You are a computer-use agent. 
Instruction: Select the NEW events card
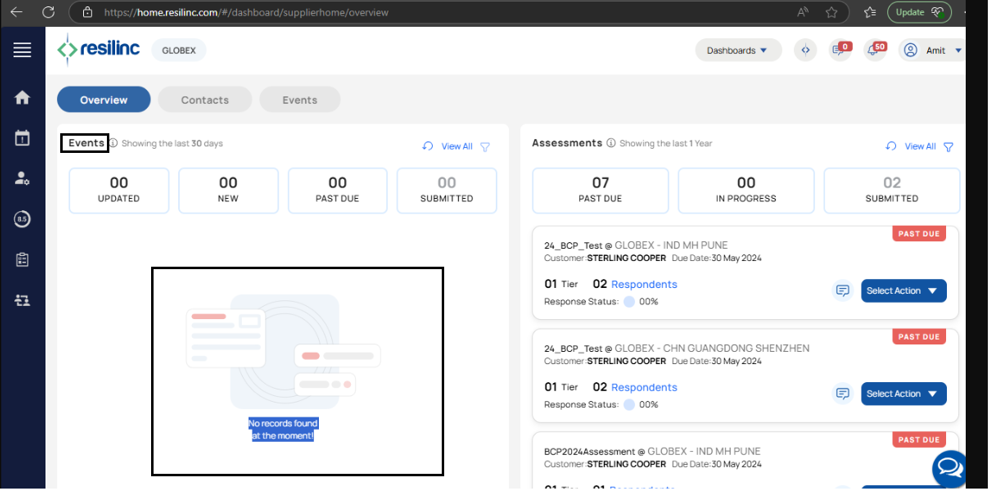pyautogui.click(x=228, y=190)
